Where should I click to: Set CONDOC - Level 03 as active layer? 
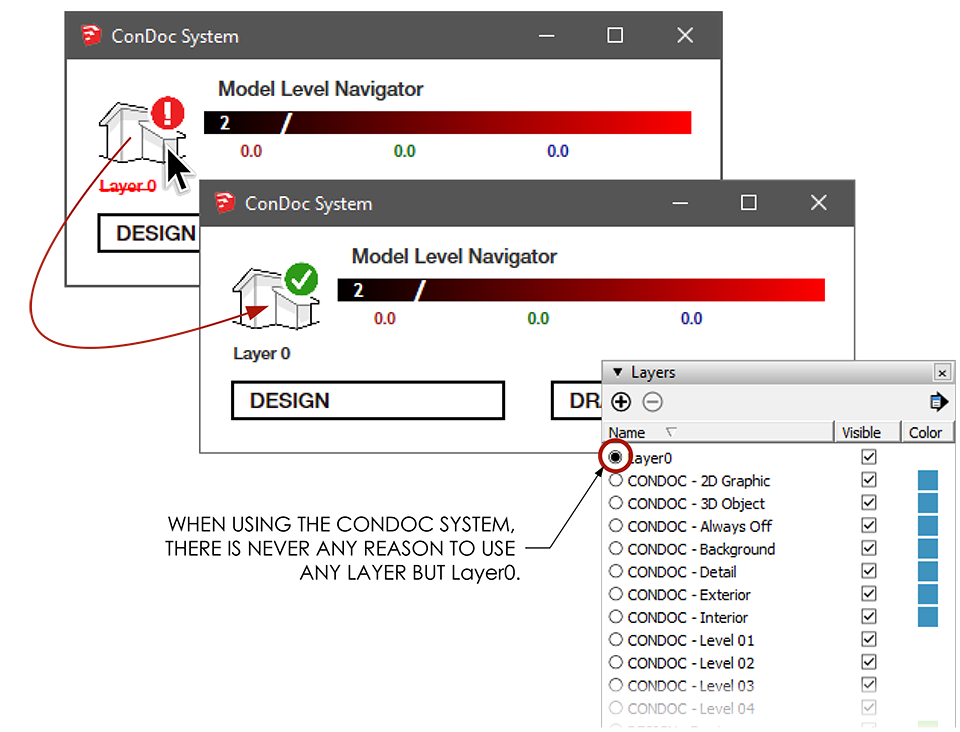coord(616,685)
